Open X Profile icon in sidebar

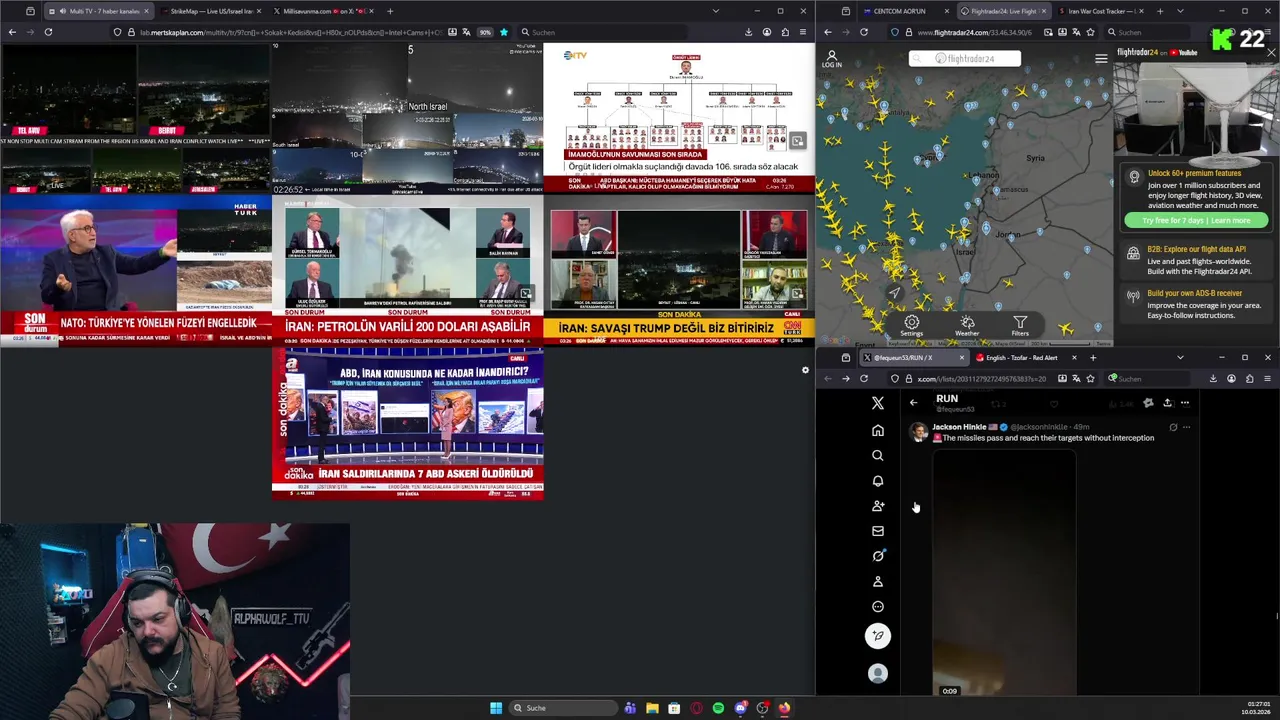(878, 581)
